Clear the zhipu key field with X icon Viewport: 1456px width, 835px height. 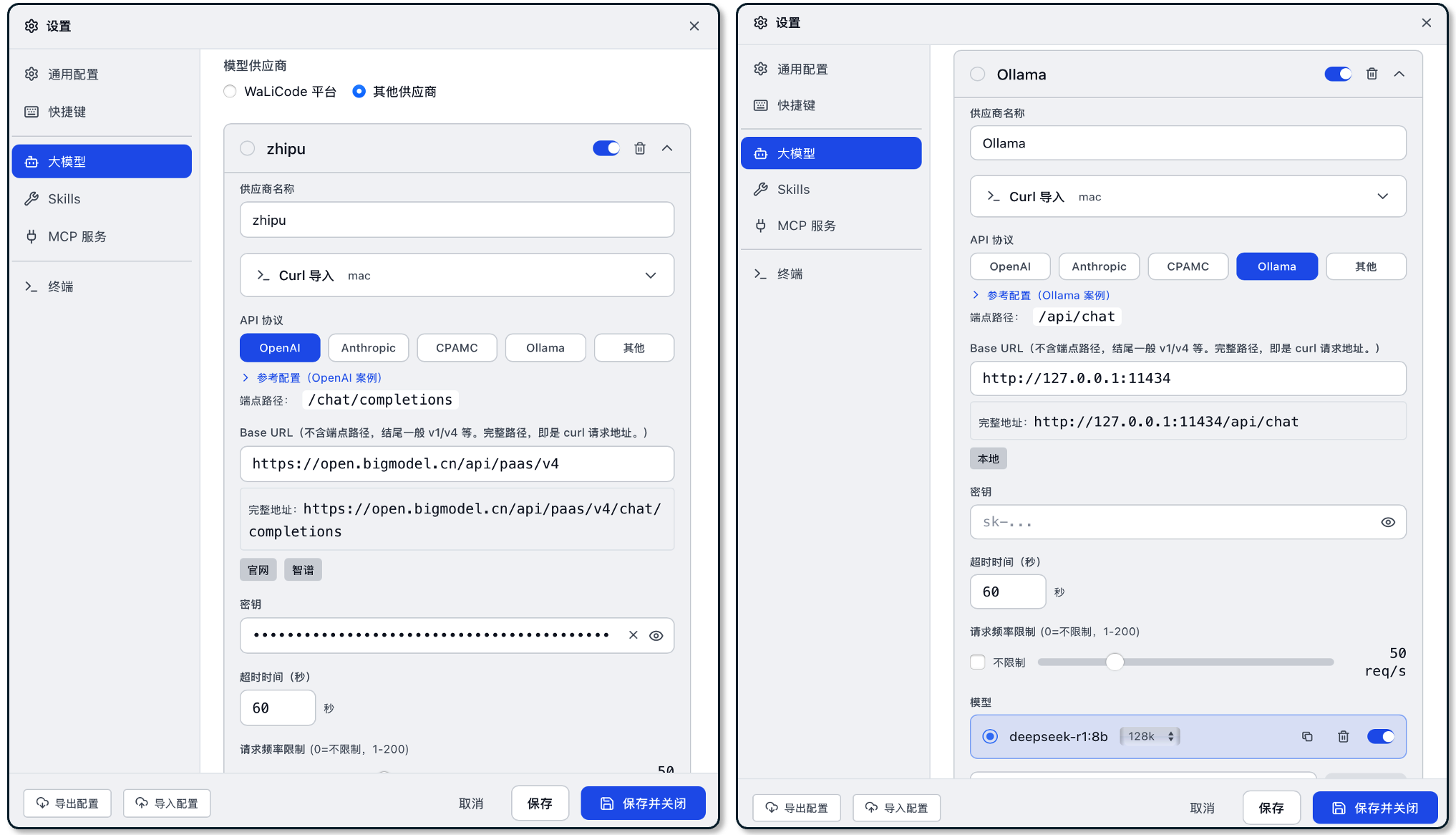(x=633, y=635)
